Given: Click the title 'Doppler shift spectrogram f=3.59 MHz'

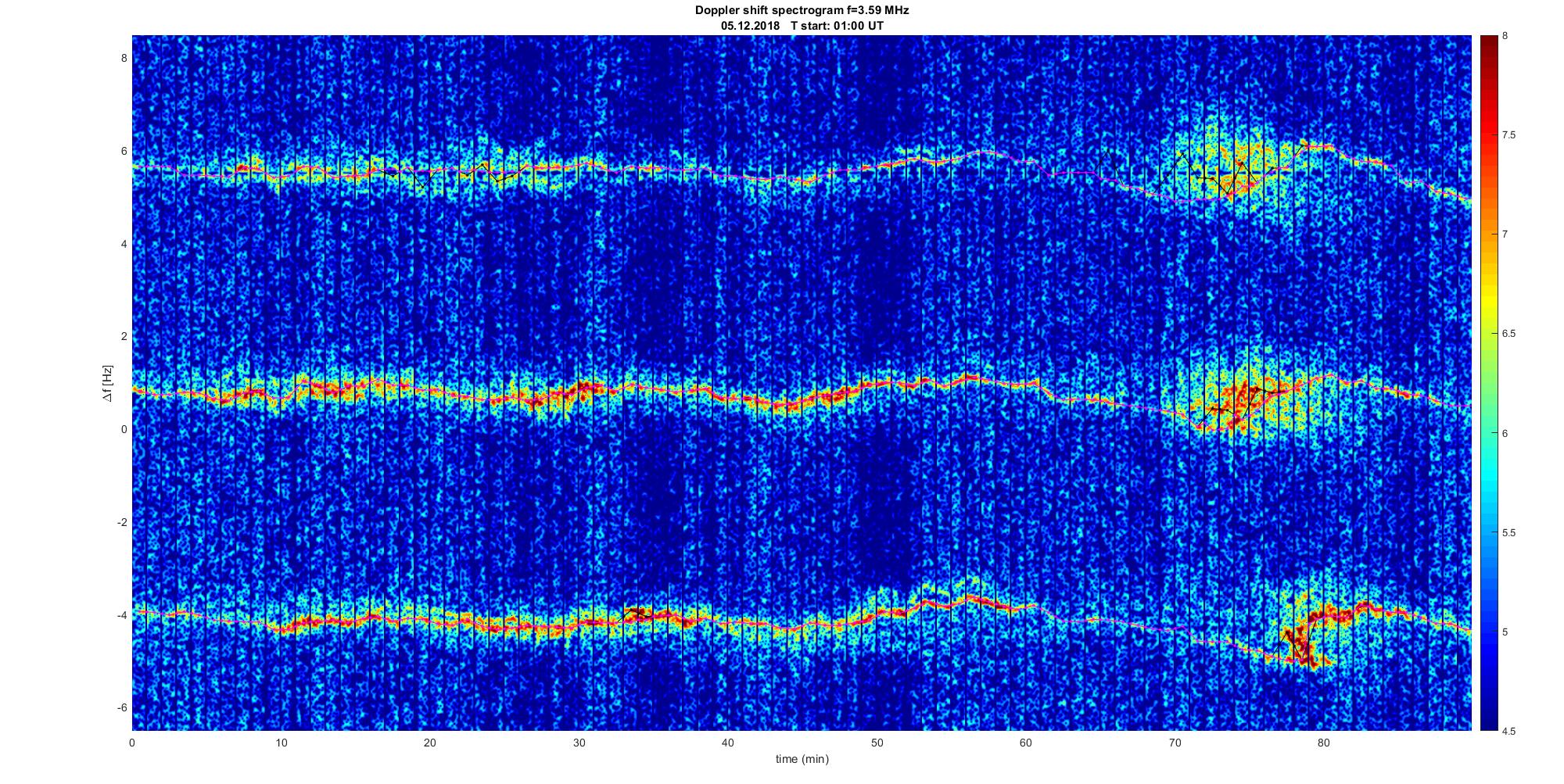Looking at the screenshot, I should click(x=802, y=11).
